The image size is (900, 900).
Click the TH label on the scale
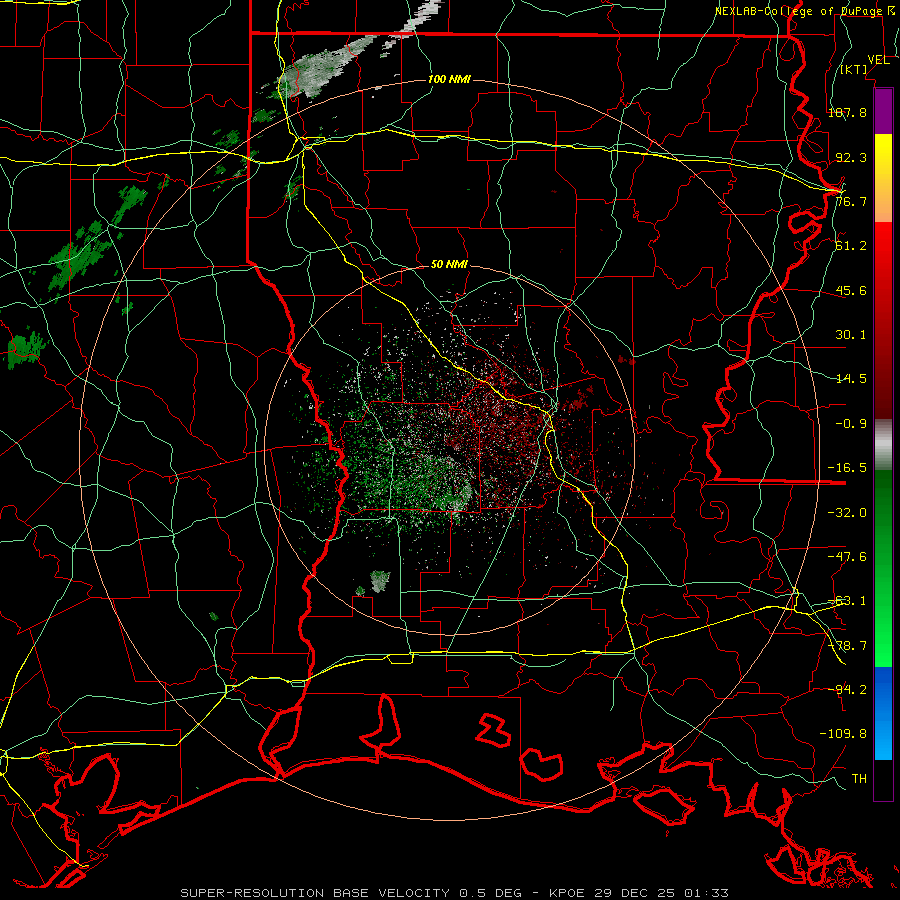(x=859, y=778)
